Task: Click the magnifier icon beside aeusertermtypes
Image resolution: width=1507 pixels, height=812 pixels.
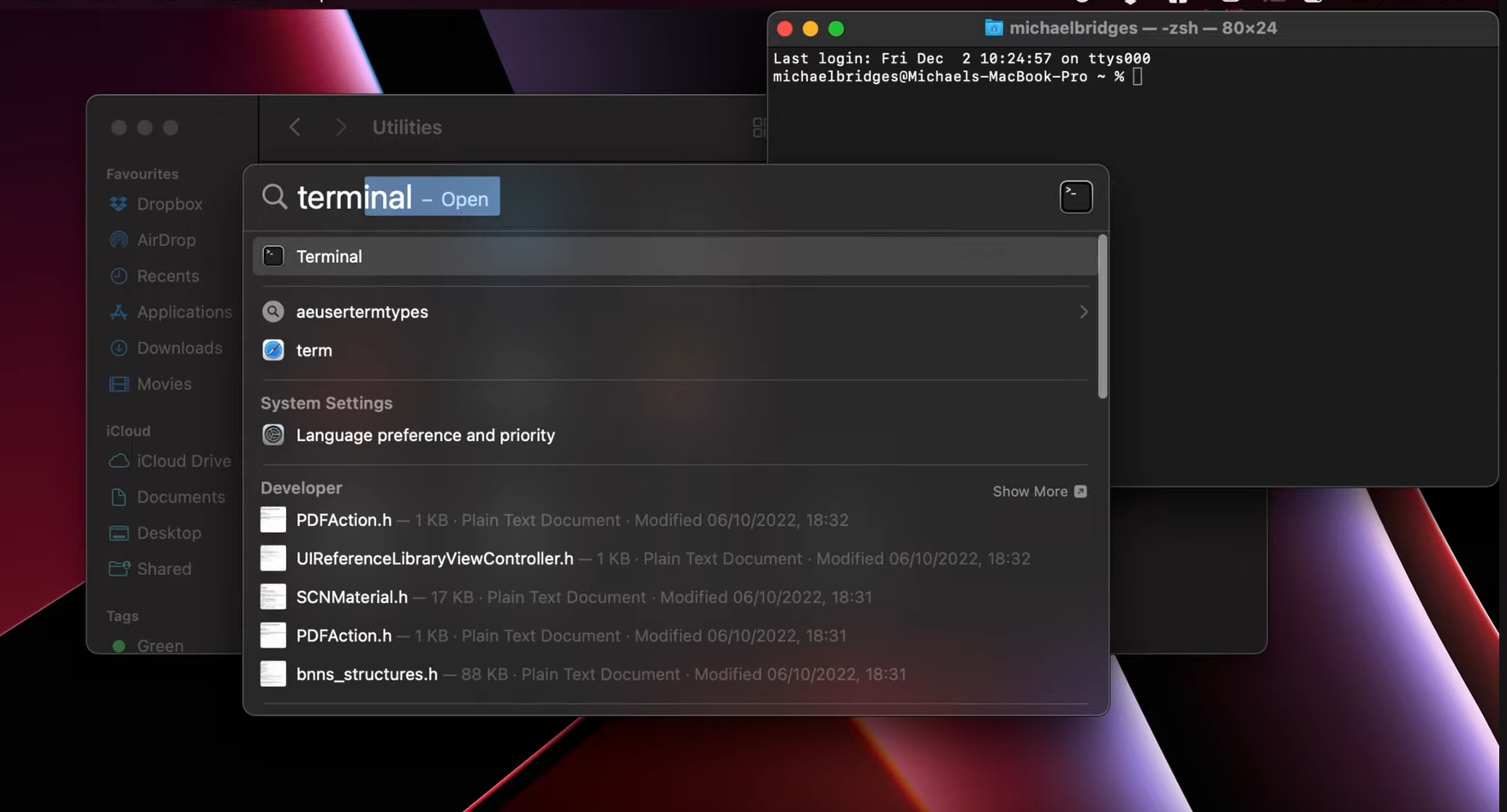Action: pos(273,312)
